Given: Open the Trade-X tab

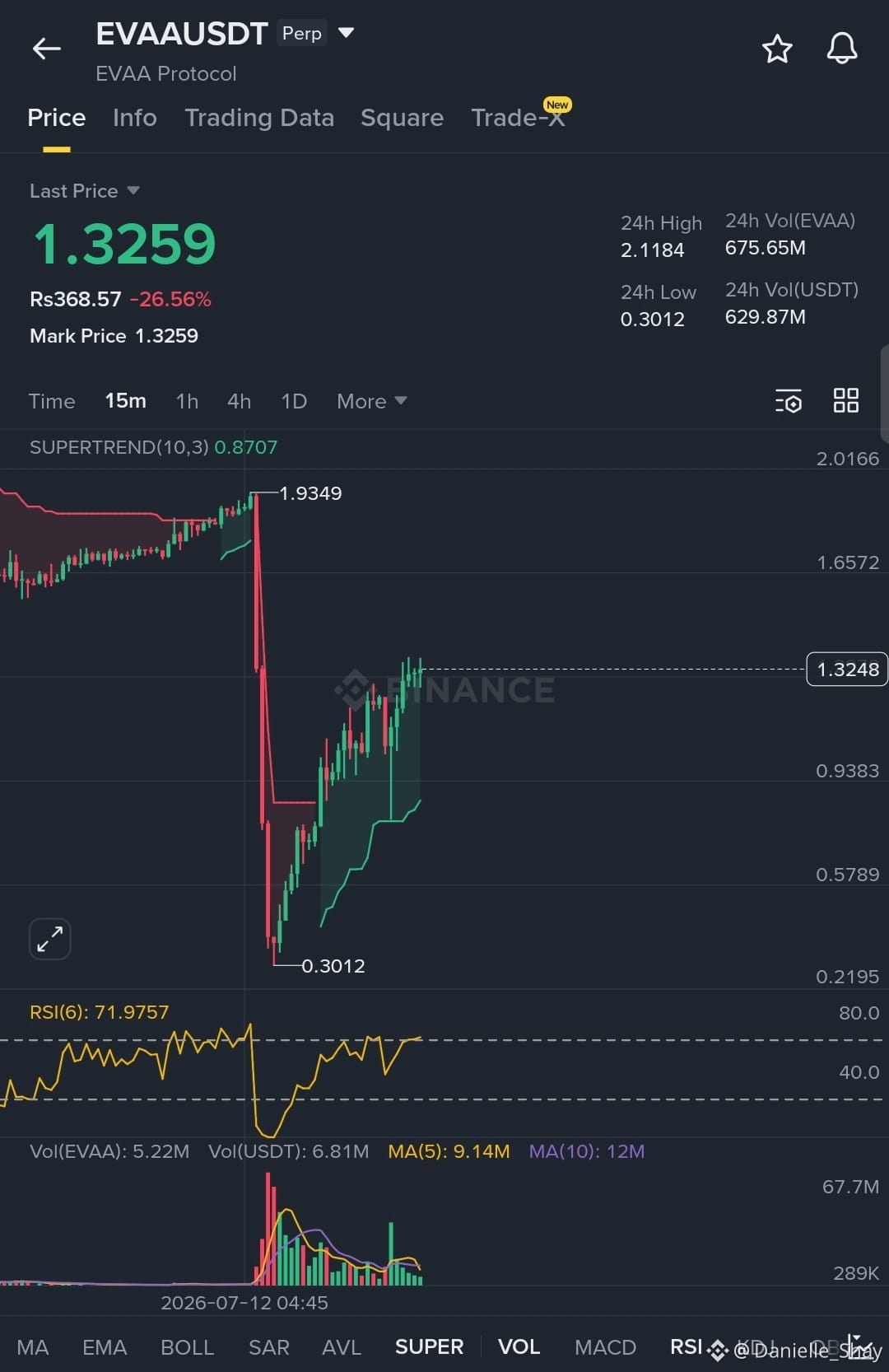Looking at the screenshot, I should click(x=519, y=118).
